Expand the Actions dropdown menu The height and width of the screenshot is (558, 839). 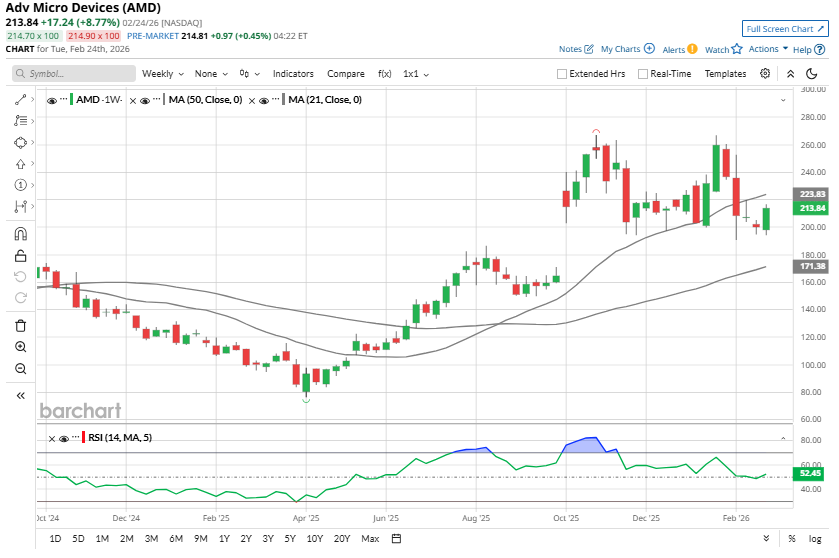[767, 49]
